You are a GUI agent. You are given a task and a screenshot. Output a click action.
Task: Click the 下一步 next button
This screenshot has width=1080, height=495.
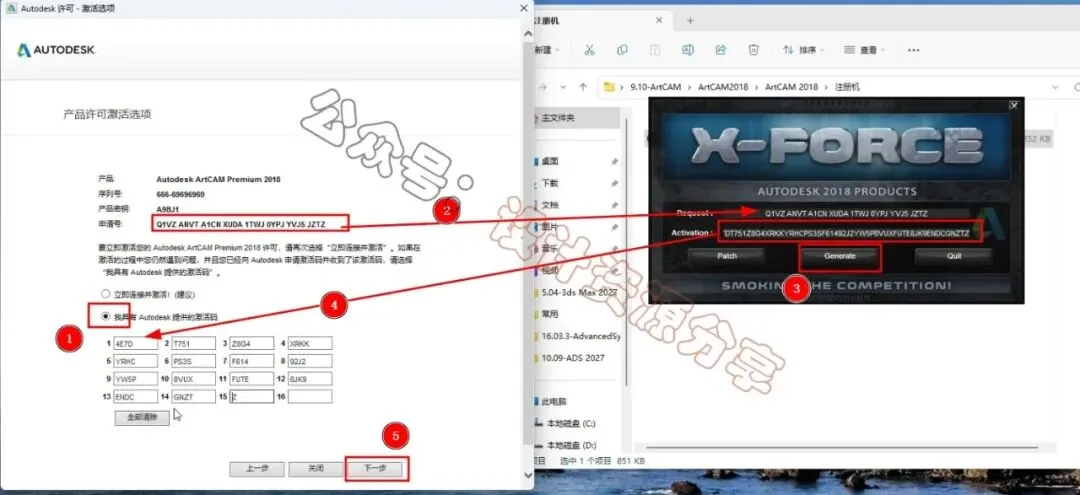point(375,469)
